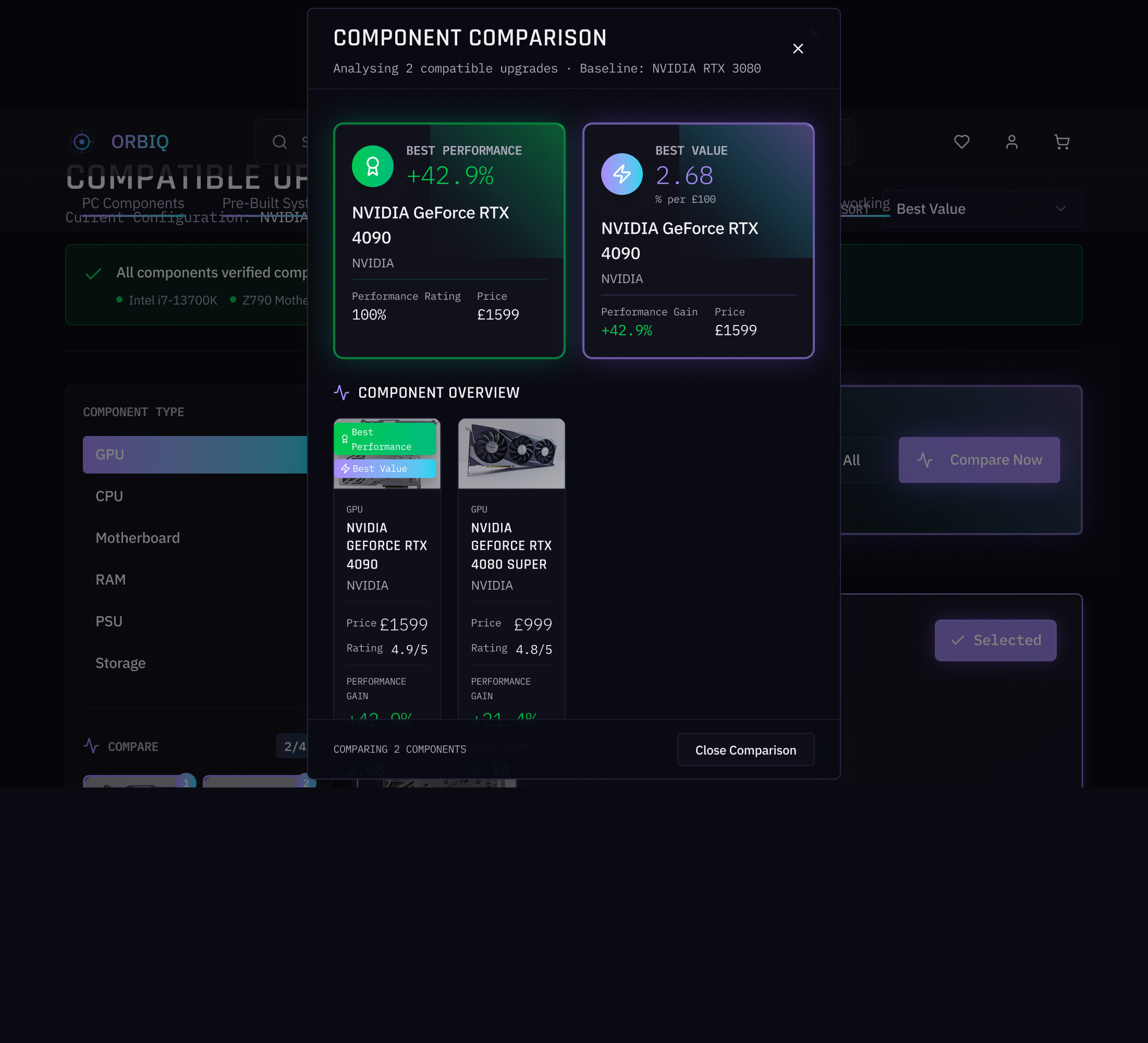The width and height of the screenshot is (1148, 1043).
Task: Select CPU component type
Action: pyautogui.click(x=196, y=496)
